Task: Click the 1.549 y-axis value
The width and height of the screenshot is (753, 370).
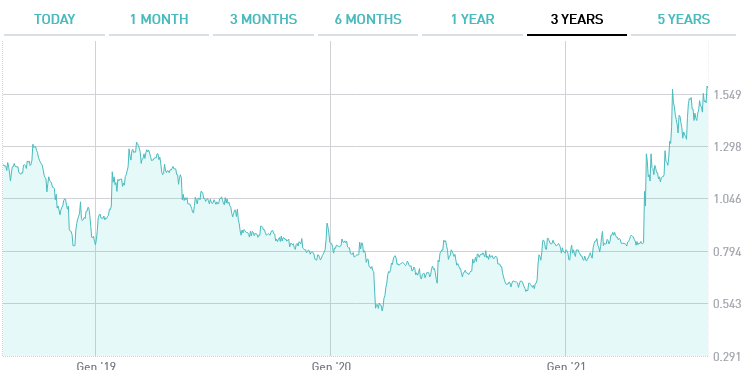Action: coord(728,95)
